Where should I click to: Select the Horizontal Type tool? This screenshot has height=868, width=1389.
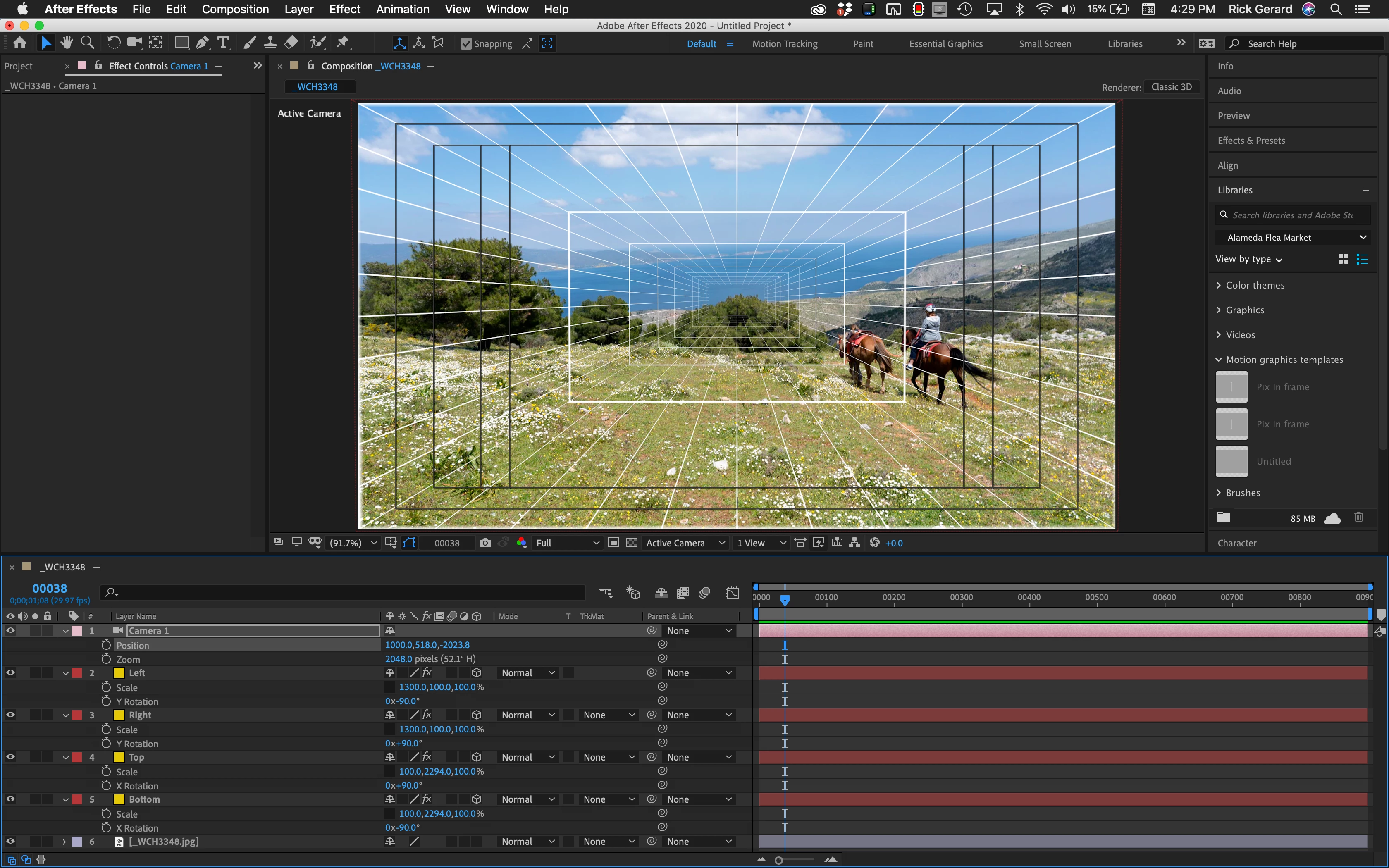[x=223, y=43]
